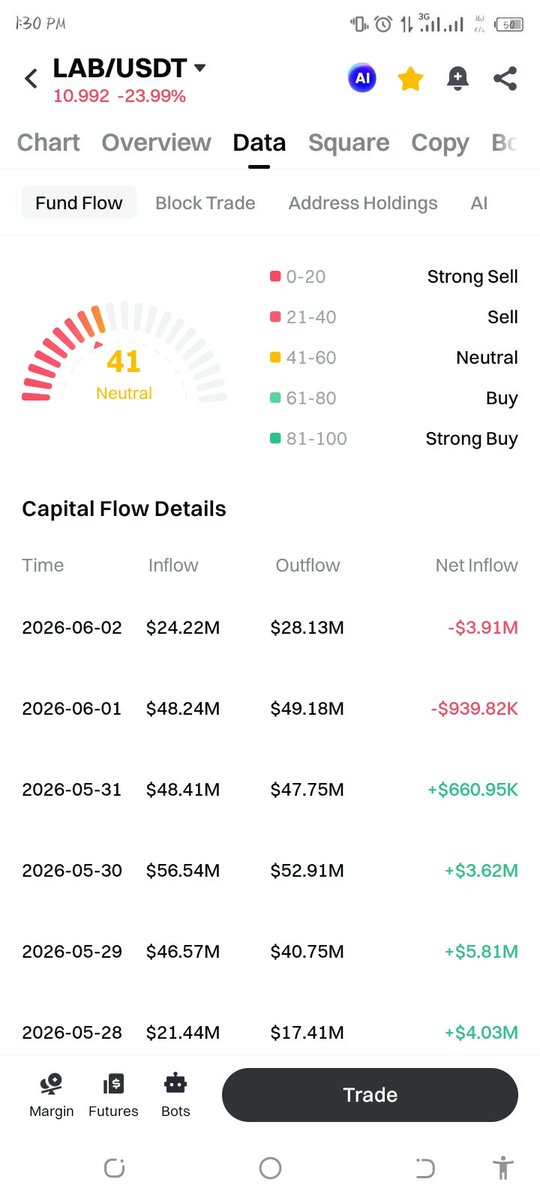Select the Address Holdings sub-tab
Image resolution: width=540 pixels, height=1200 pixels.
tap(363, 203)
